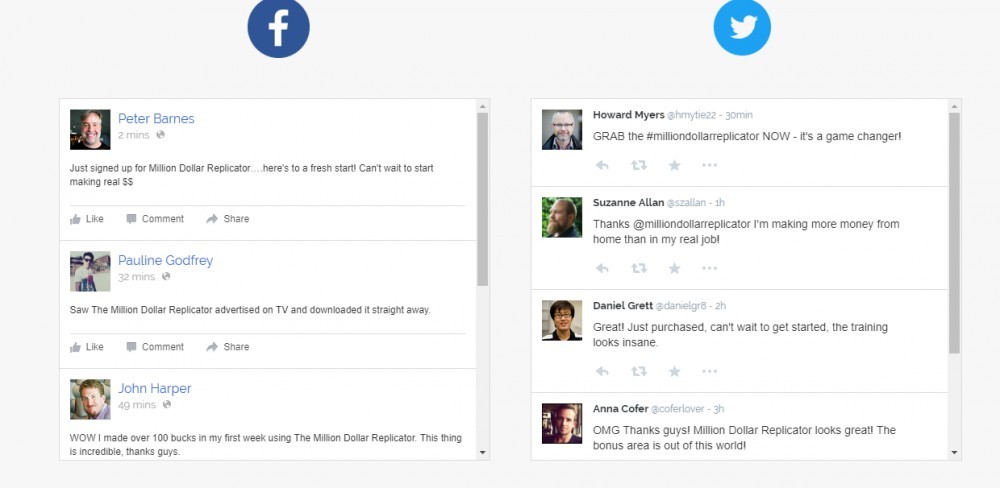Click Twitter feed scrollbar down arrow

[954, 452]
